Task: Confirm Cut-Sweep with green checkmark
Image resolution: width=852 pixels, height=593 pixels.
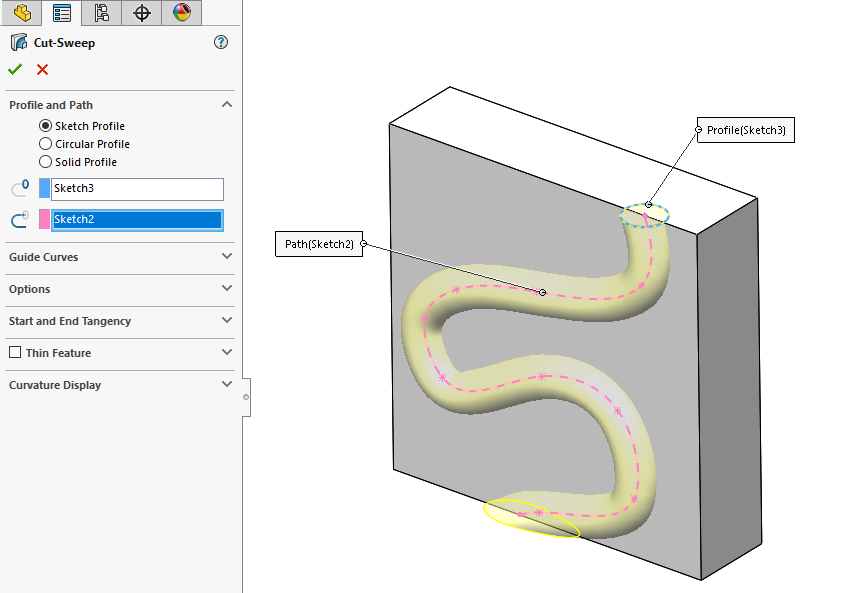Action: [14, 69]
